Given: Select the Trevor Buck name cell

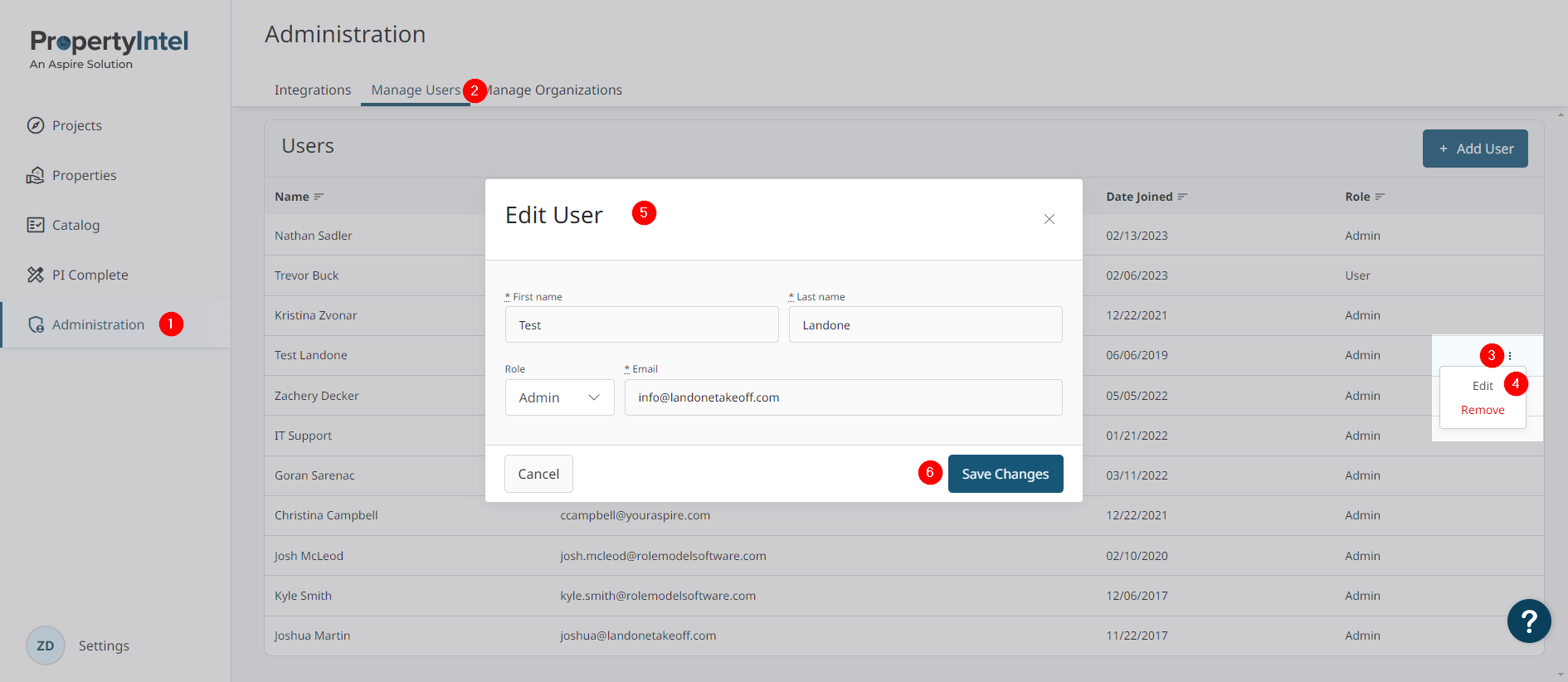Looking at the screenshot, I should point(307,275).
